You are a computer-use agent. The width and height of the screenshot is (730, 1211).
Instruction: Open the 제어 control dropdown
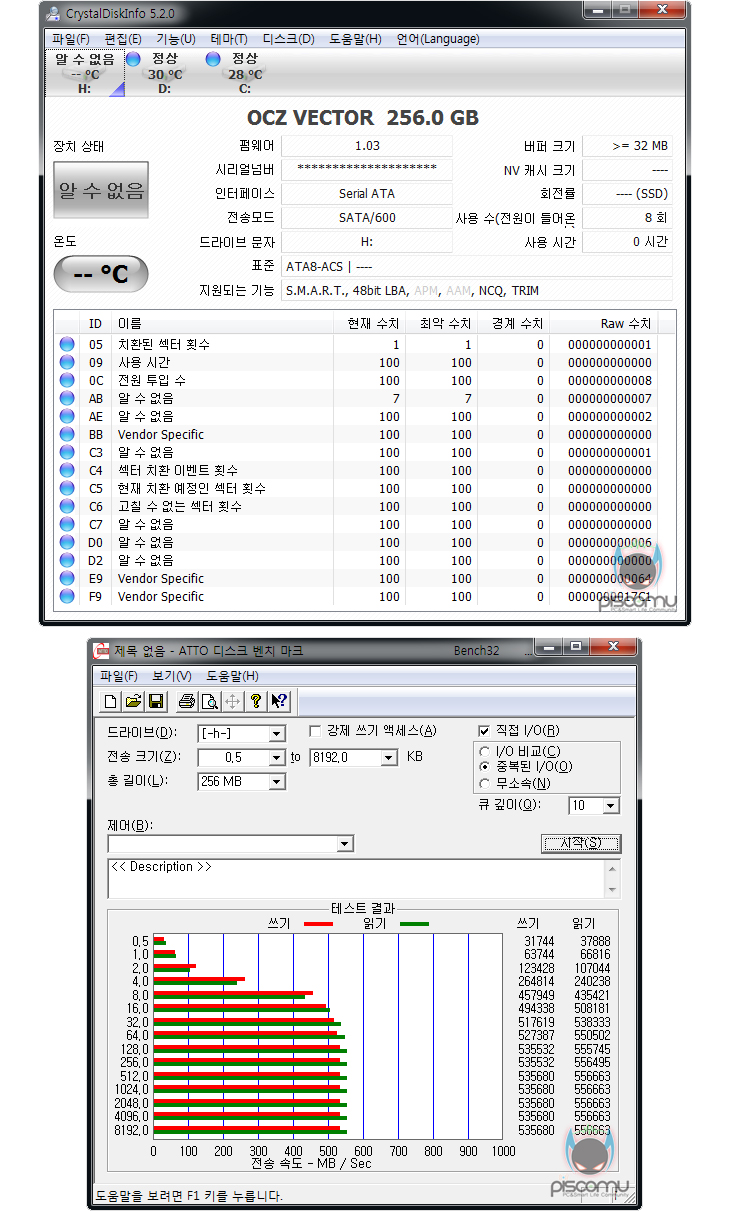345,844
